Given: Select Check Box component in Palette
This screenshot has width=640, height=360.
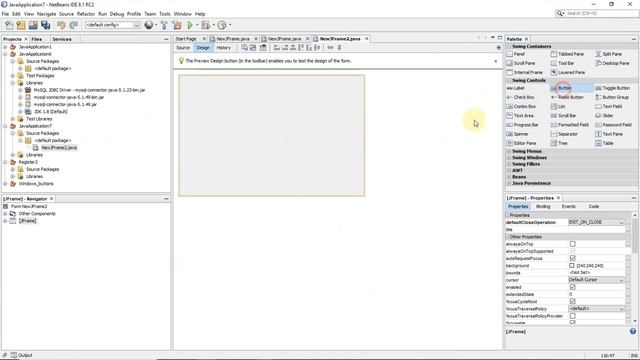Looking at the screenshot, I should (520, 97).
